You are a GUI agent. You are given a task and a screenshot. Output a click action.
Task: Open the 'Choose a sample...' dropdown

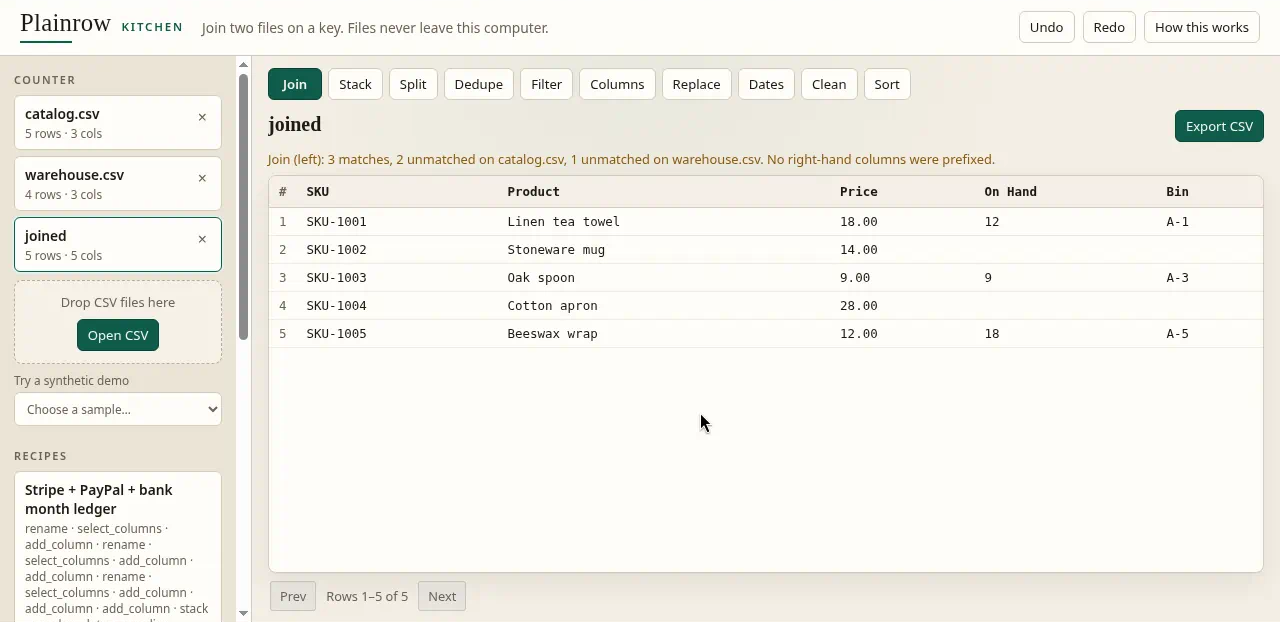[118, 409]
